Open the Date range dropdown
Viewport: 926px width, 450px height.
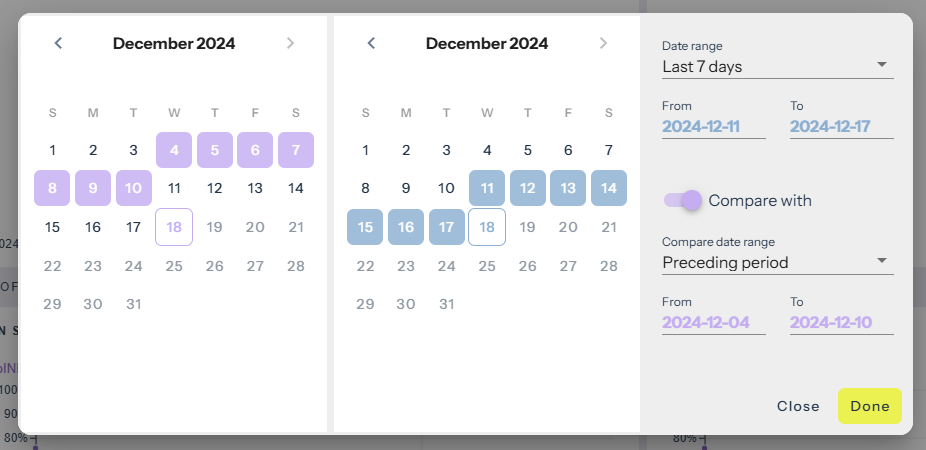pos(777,67)
